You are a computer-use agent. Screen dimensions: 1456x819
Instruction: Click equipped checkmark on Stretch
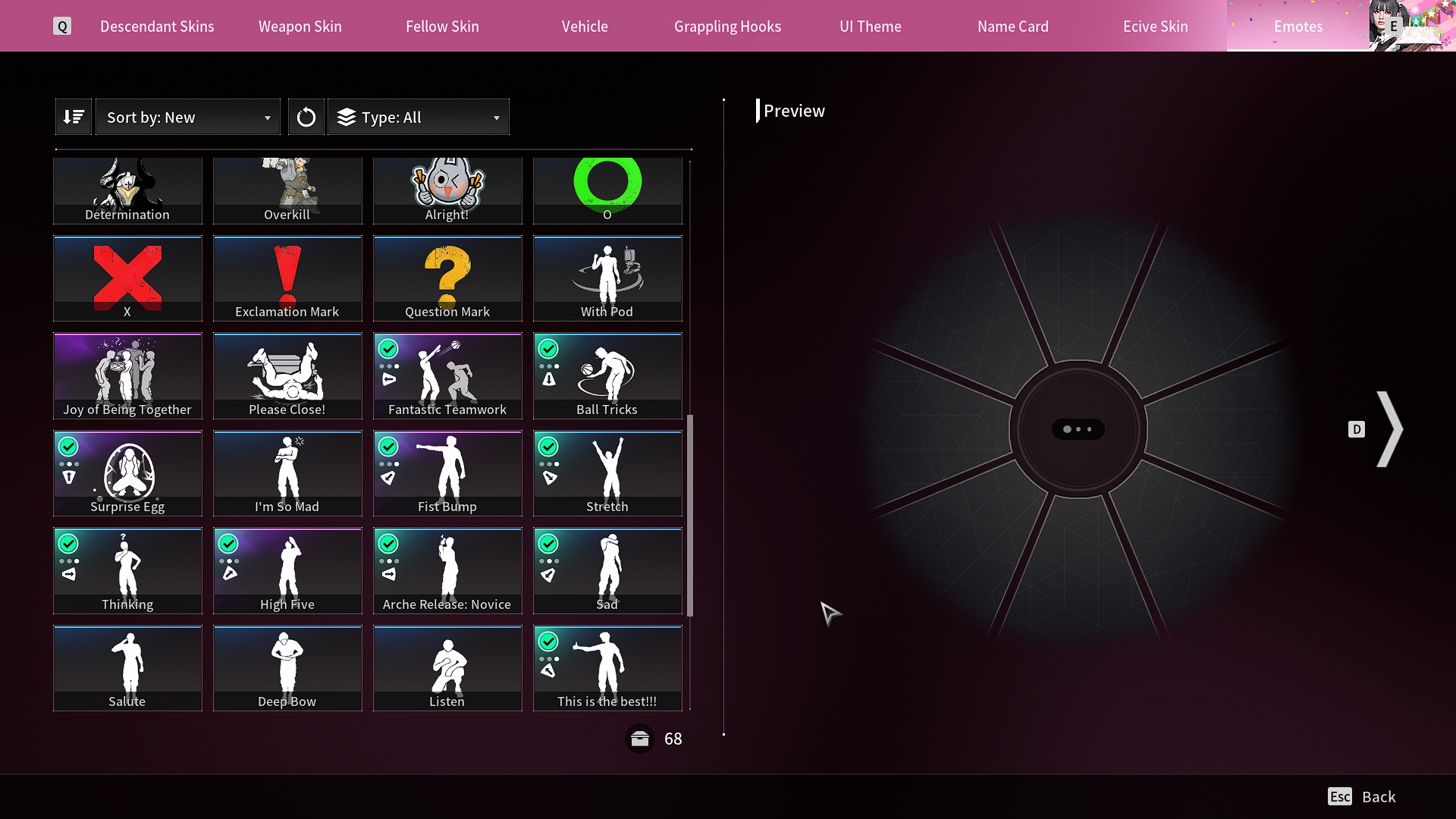pyautogui.click(x=548, y=447)
